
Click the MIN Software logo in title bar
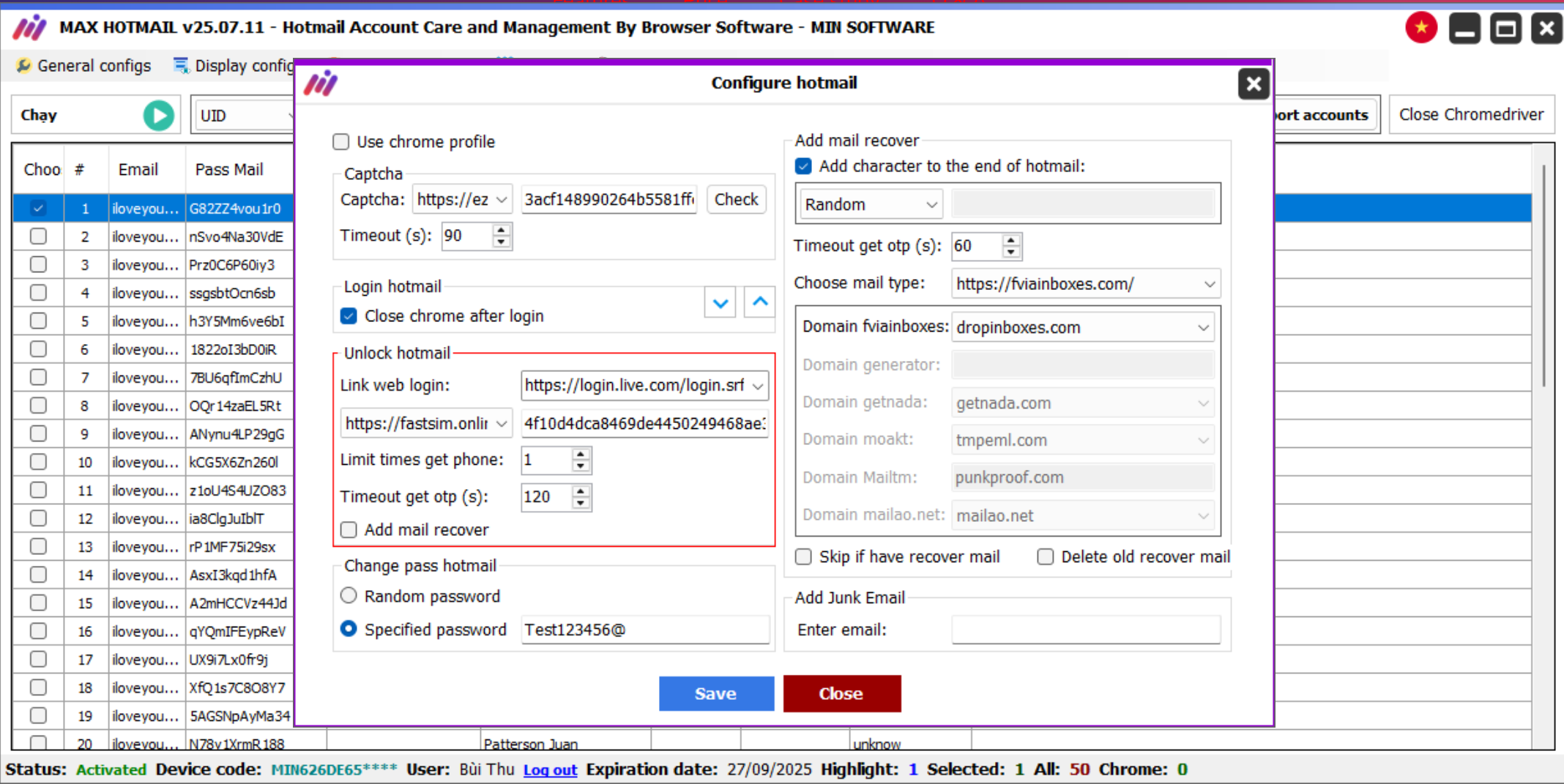(x=30, y=28)
